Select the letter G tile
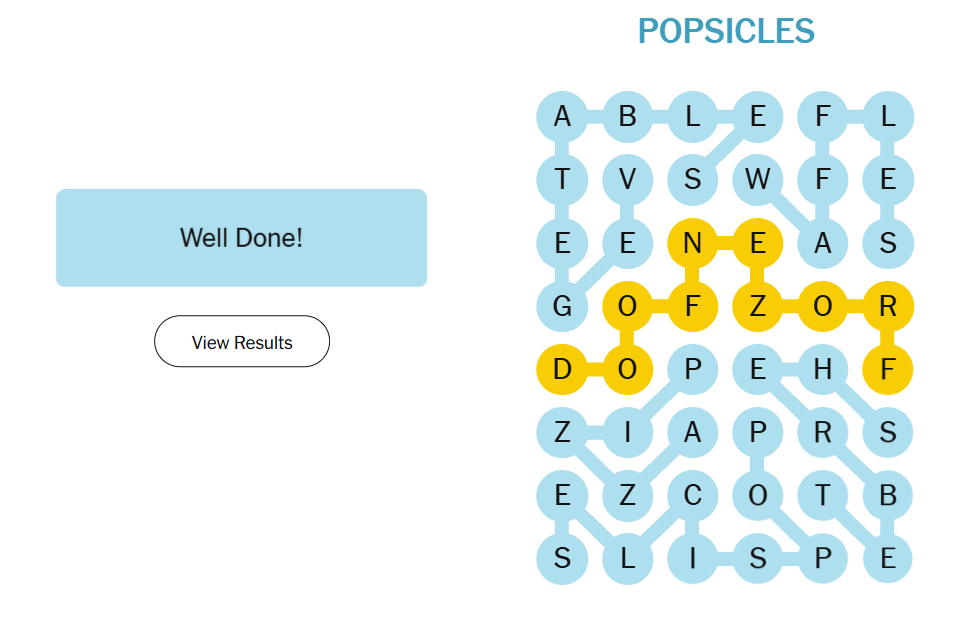 [x=562, y=306]
